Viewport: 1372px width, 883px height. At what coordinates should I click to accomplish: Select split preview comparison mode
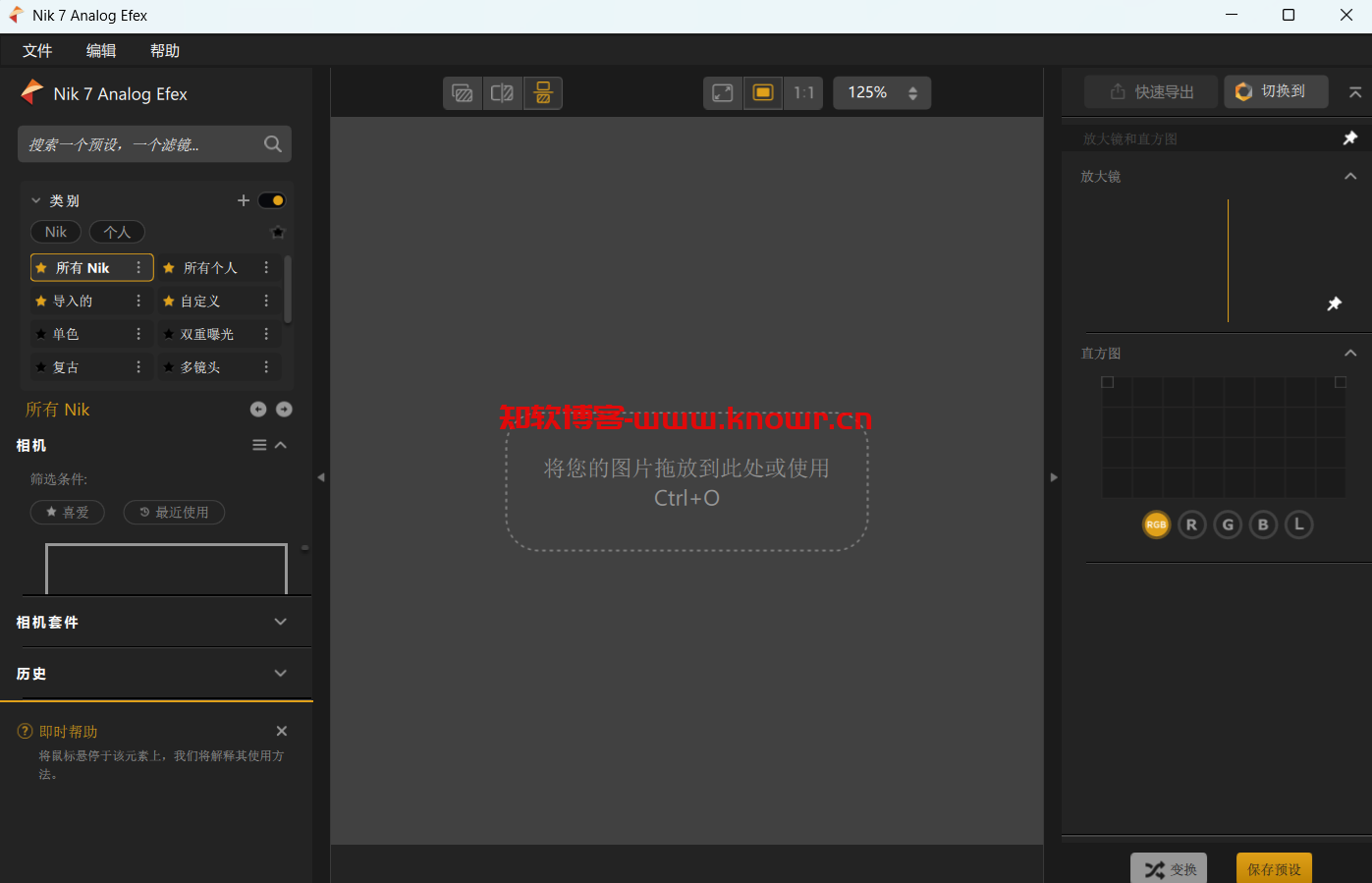(x=502, y=93)
